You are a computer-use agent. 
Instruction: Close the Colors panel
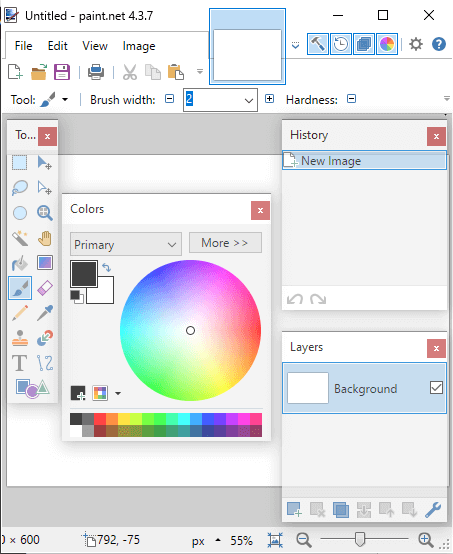(260, 211)
